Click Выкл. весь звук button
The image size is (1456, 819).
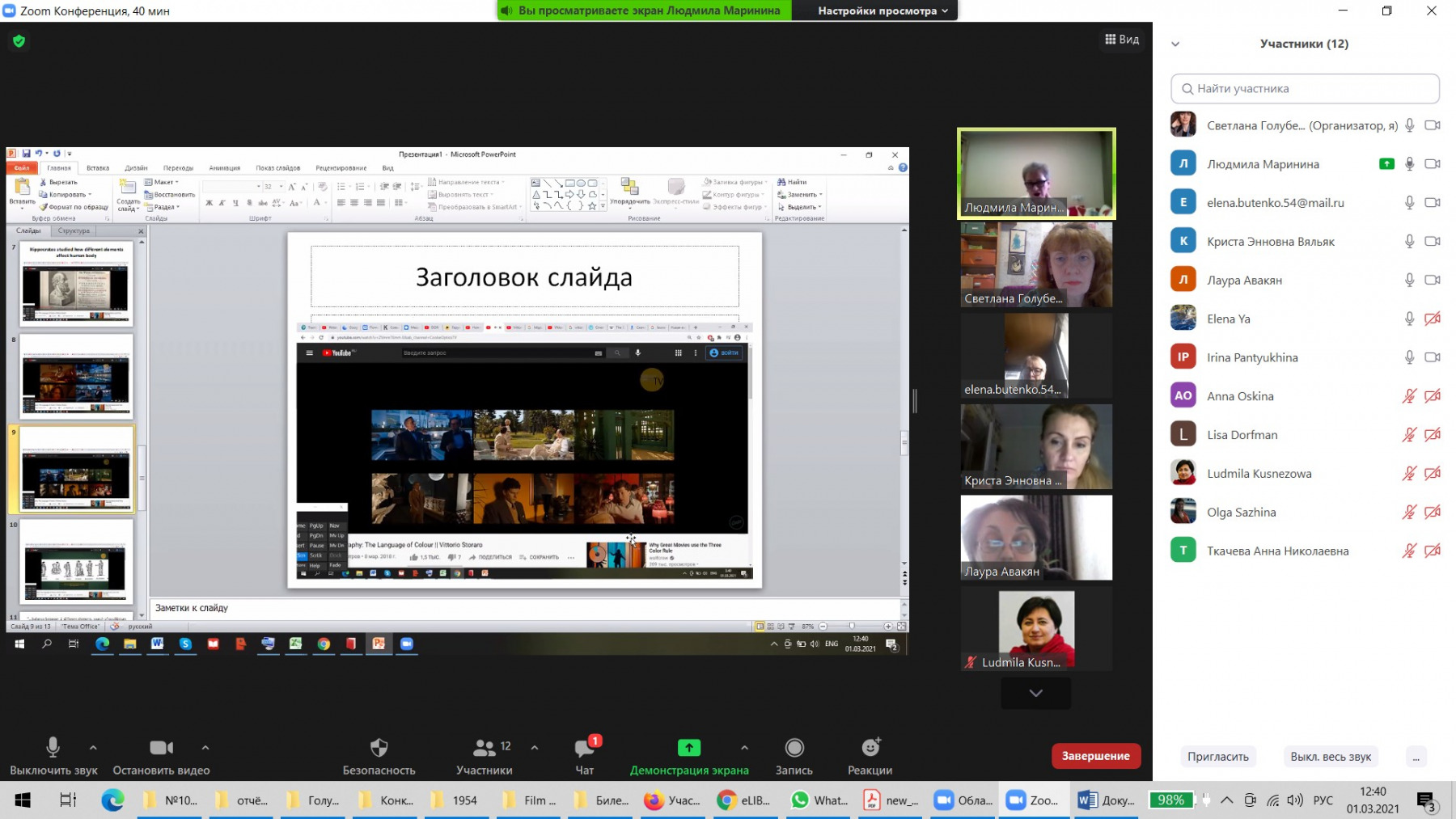[x=1331, y=757]
